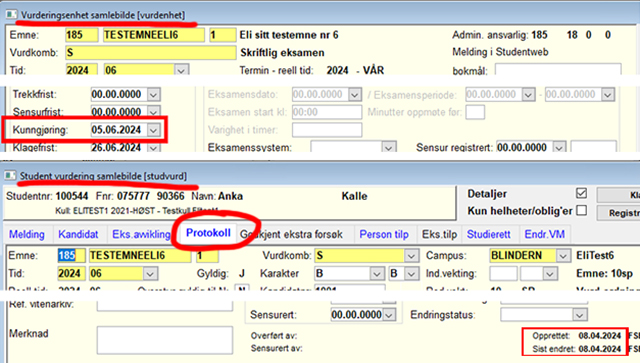Image resolution: width=640 pixels, height=363 pixels.
Task: Click the Registr button
Action: [619, 213]
